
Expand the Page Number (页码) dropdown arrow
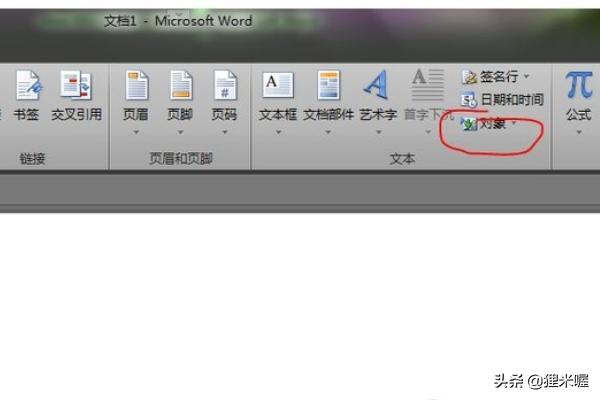(225, 132)
